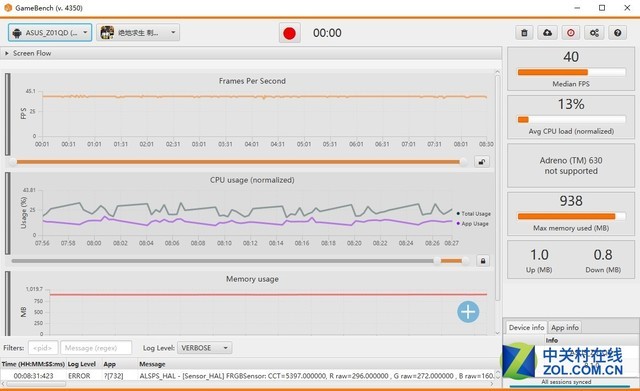Toggle the unlocked padlock beside FPS slider
The width and height of the screenshot is (640, 391).
482,162
